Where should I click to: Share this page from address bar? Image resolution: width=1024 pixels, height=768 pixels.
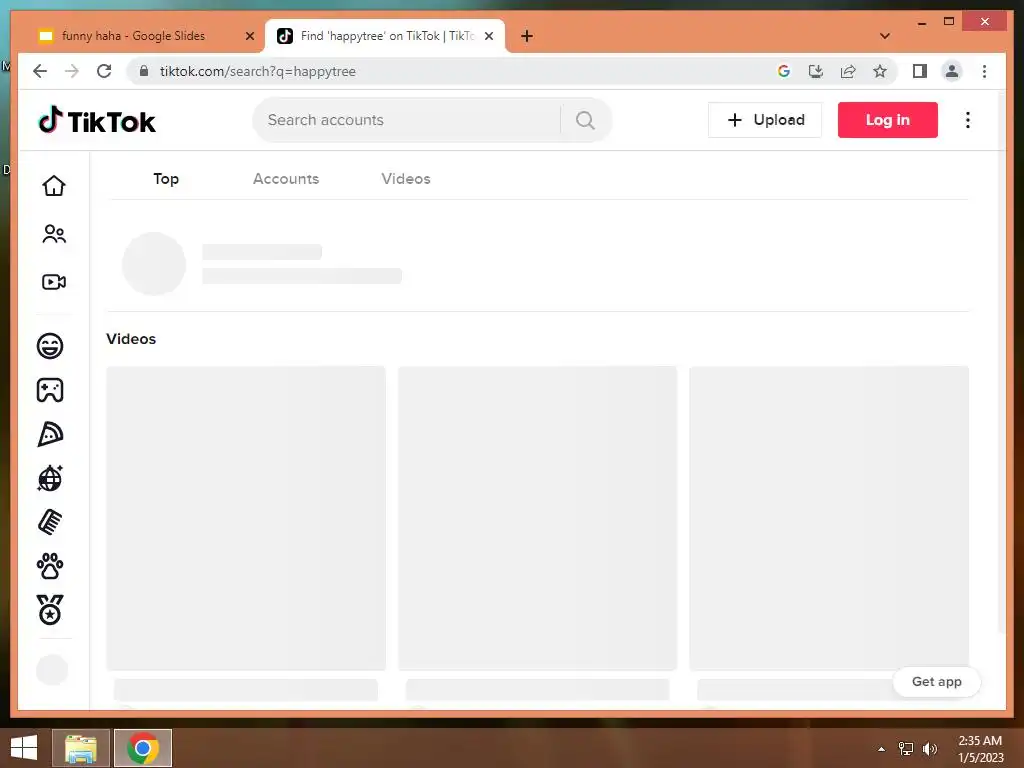pos(848,71)
